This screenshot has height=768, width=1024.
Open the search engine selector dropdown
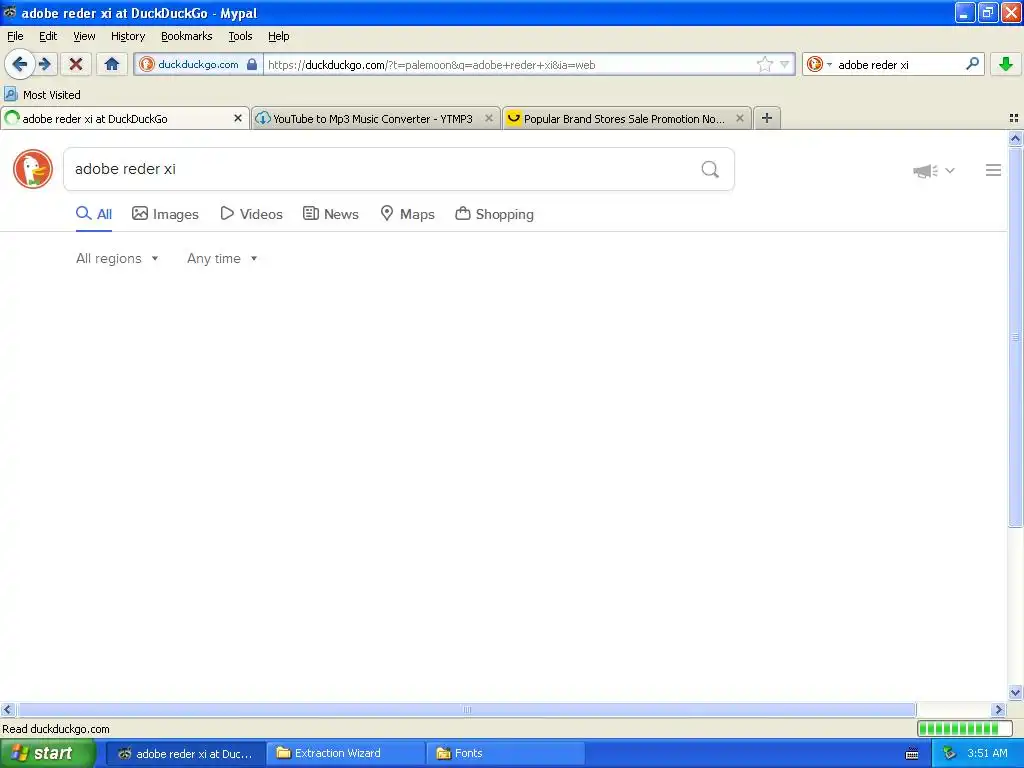click(820, 64)
